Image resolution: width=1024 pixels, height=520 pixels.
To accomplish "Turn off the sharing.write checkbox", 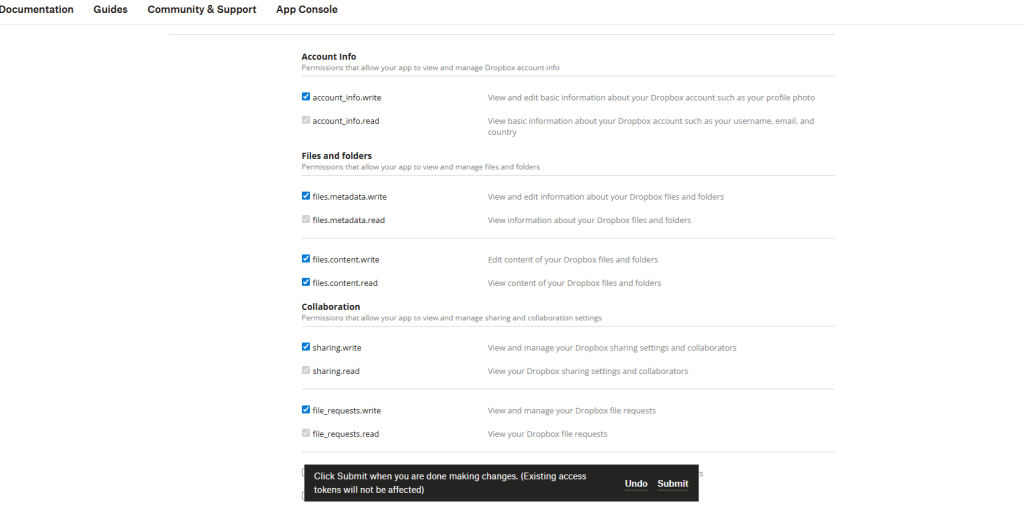I will (x=306, y=347).
